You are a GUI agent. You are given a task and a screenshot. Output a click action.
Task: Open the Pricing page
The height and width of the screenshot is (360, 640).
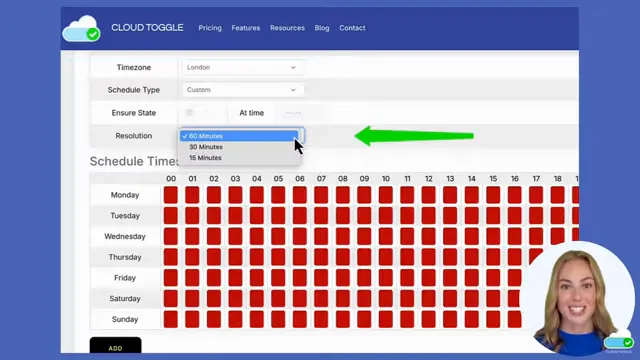pos(210,28)
